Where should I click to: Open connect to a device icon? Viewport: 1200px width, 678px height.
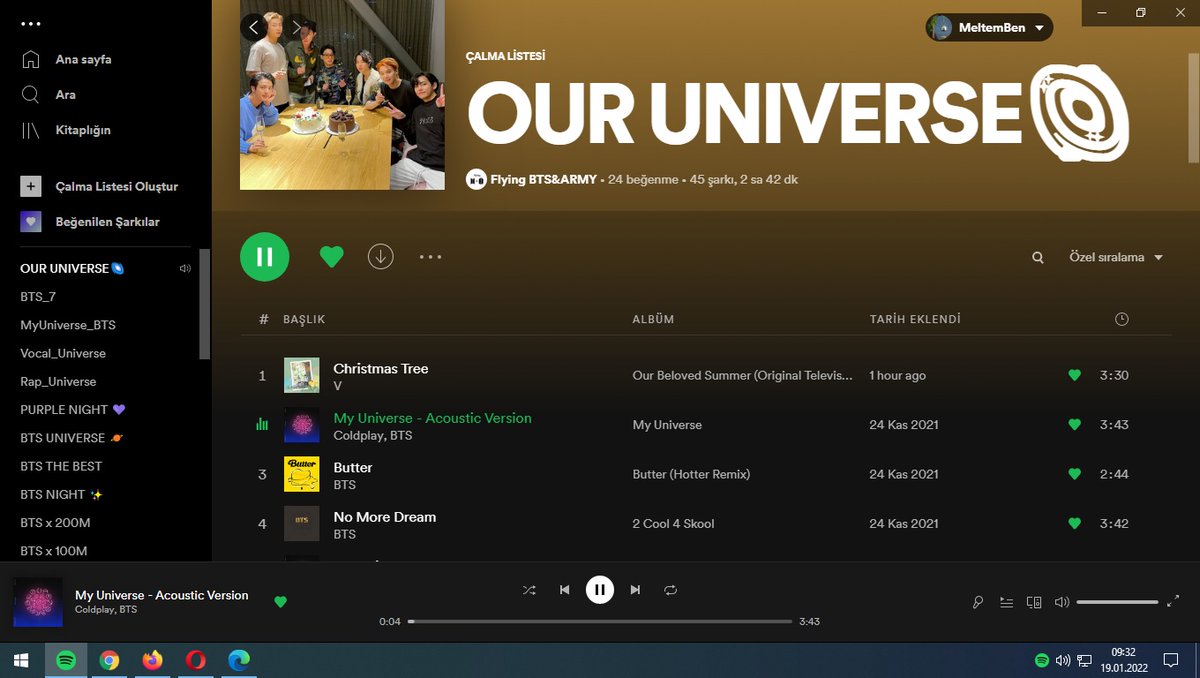coord(1035,602)
